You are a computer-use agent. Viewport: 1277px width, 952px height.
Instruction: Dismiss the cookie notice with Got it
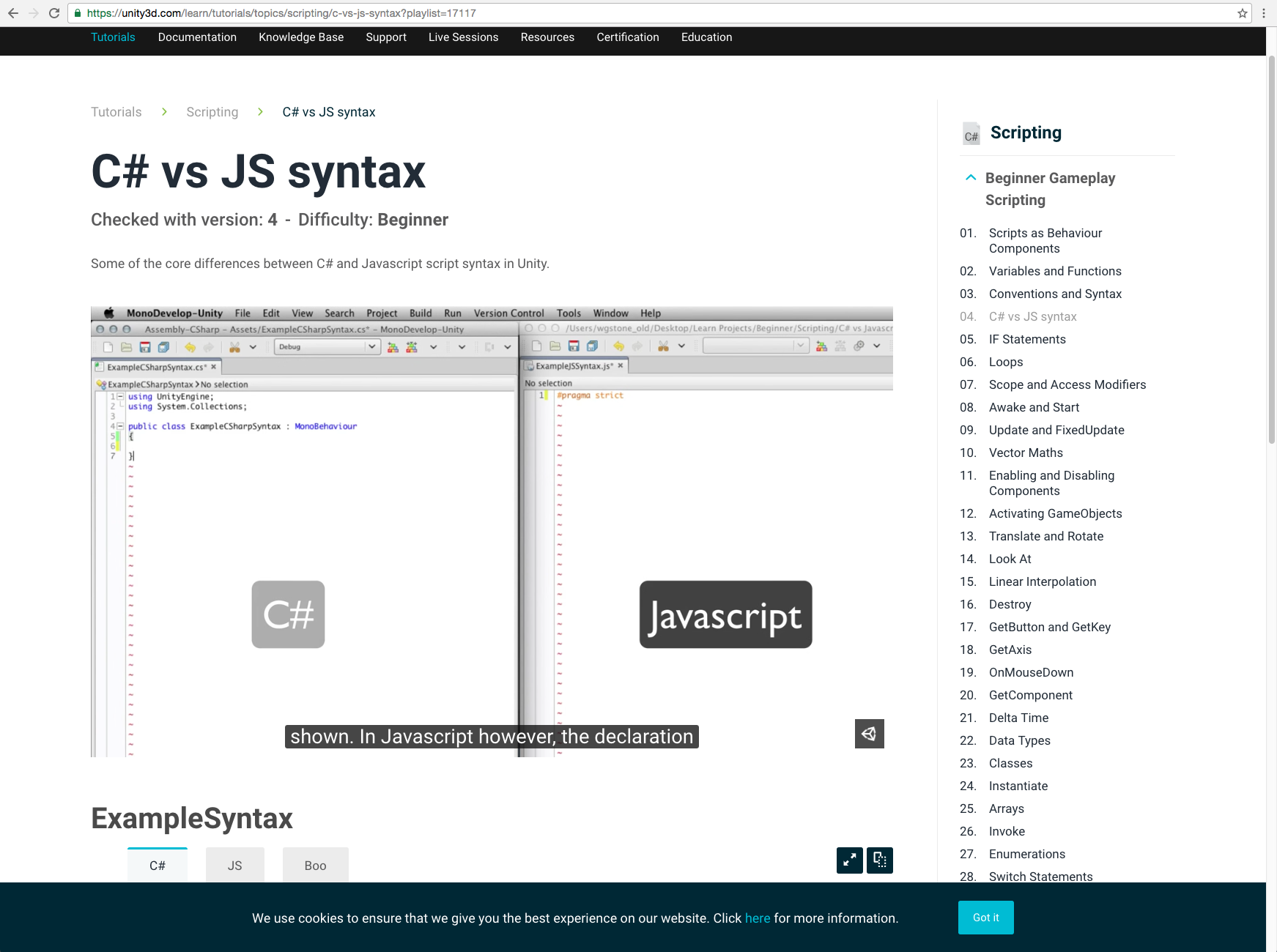pyautogui.click(x=986, y=918)
